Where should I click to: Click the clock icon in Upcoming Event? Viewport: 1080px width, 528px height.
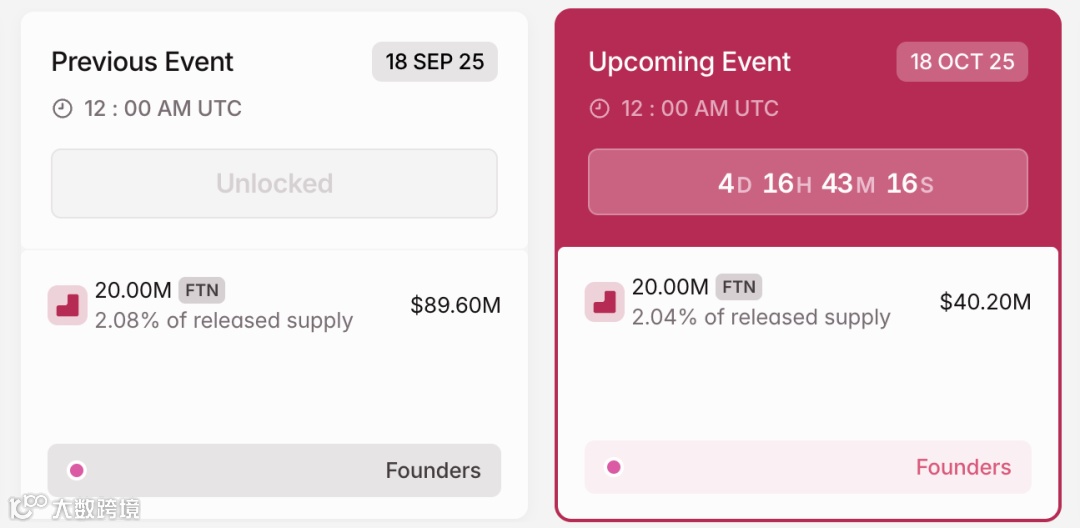(x=599, y=109)
